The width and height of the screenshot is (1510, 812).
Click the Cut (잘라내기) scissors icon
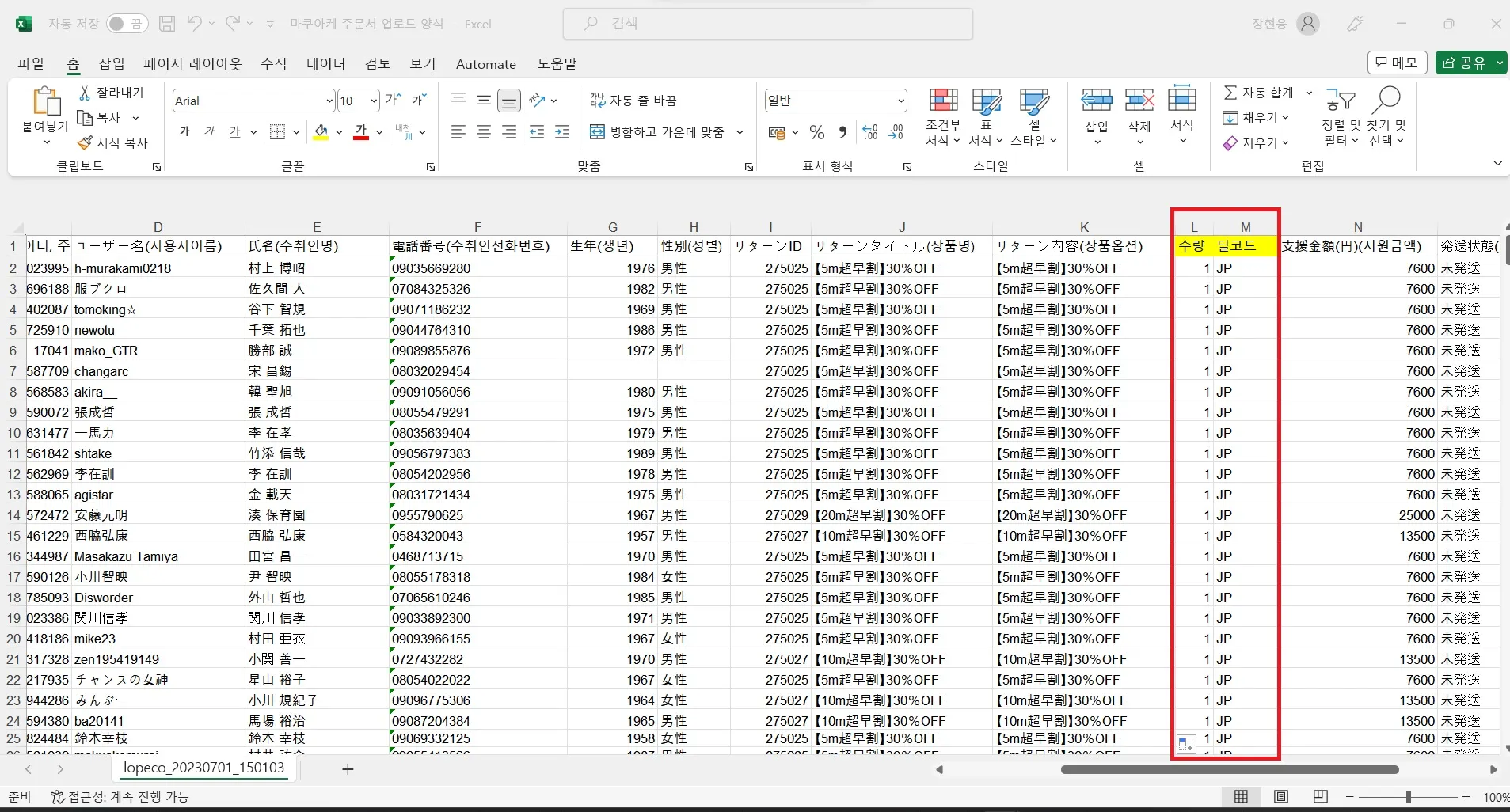pyautogui.click(x=85, y=93)
